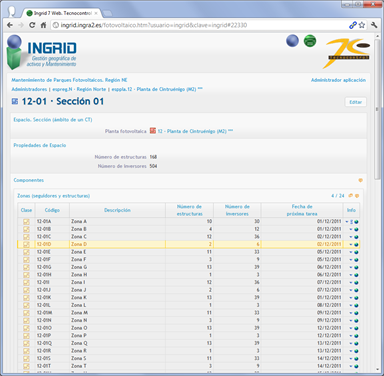Open the Chrome wrench settings menu
384x376 pixels.
coord(374,25)
